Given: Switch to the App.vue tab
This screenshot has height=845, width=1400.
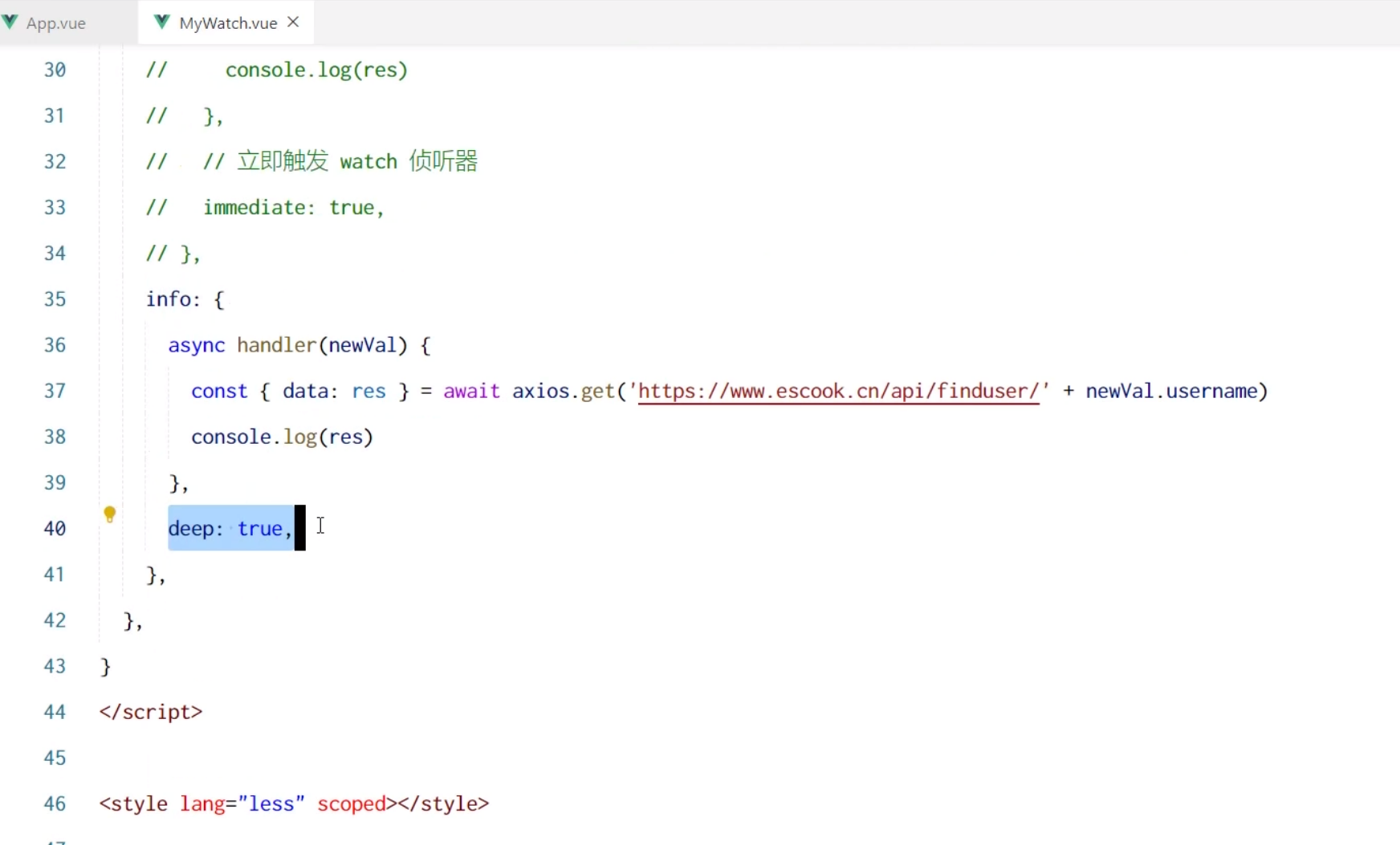Looking at the screenshot, I should click(x=55, y=23).
